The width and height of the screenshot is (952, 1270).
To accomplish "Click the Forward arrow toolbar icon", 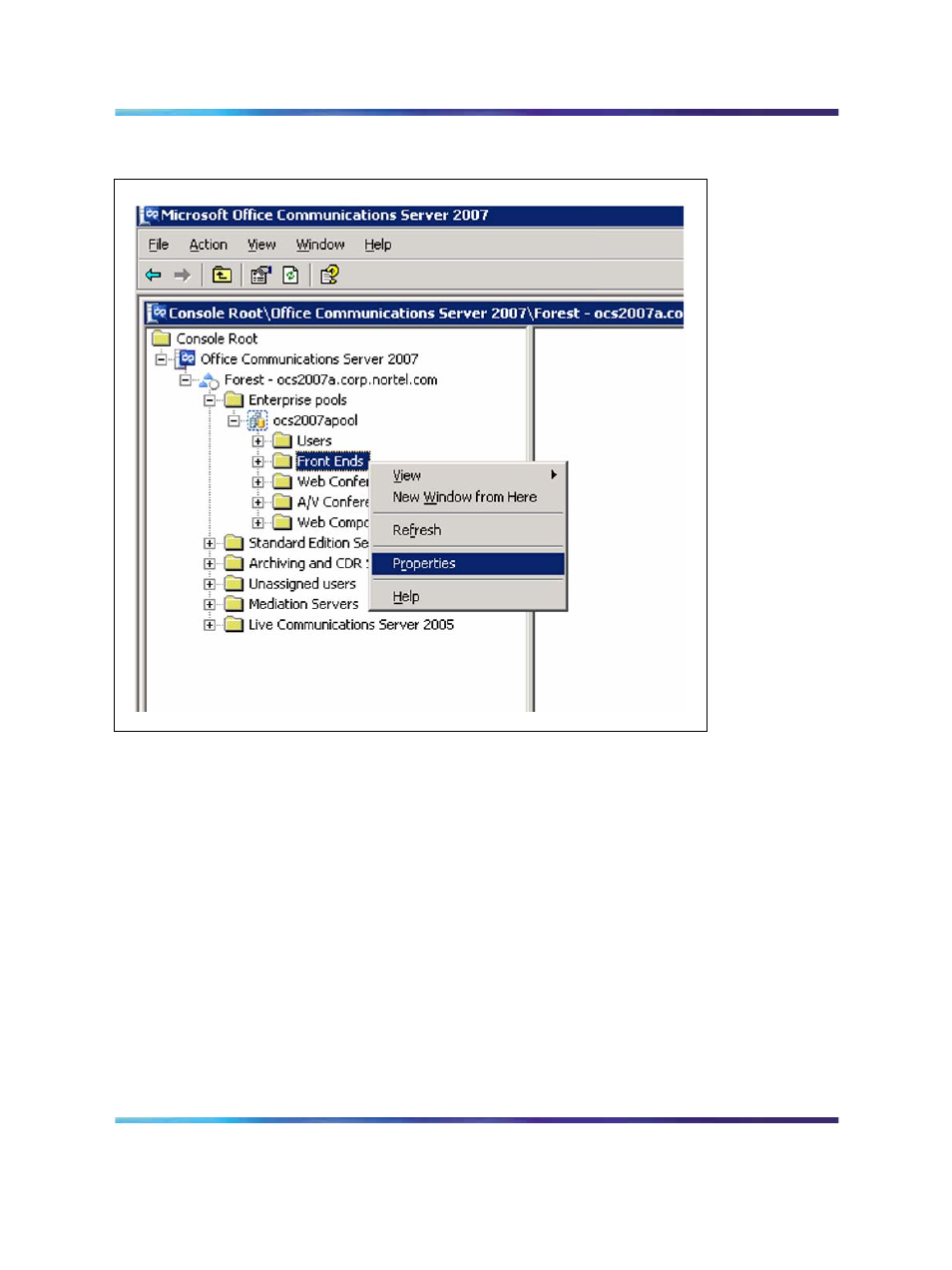I will coord(182,275).
